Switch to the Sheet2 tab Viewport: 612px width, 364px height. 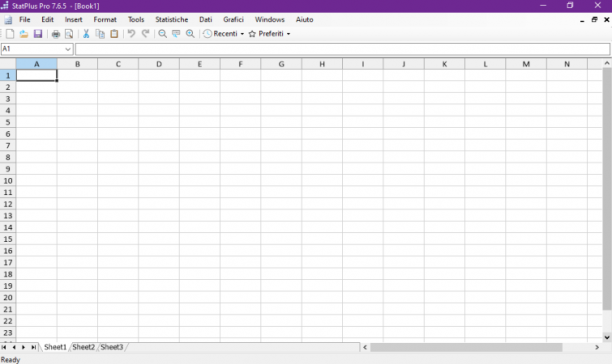(84, 347)
